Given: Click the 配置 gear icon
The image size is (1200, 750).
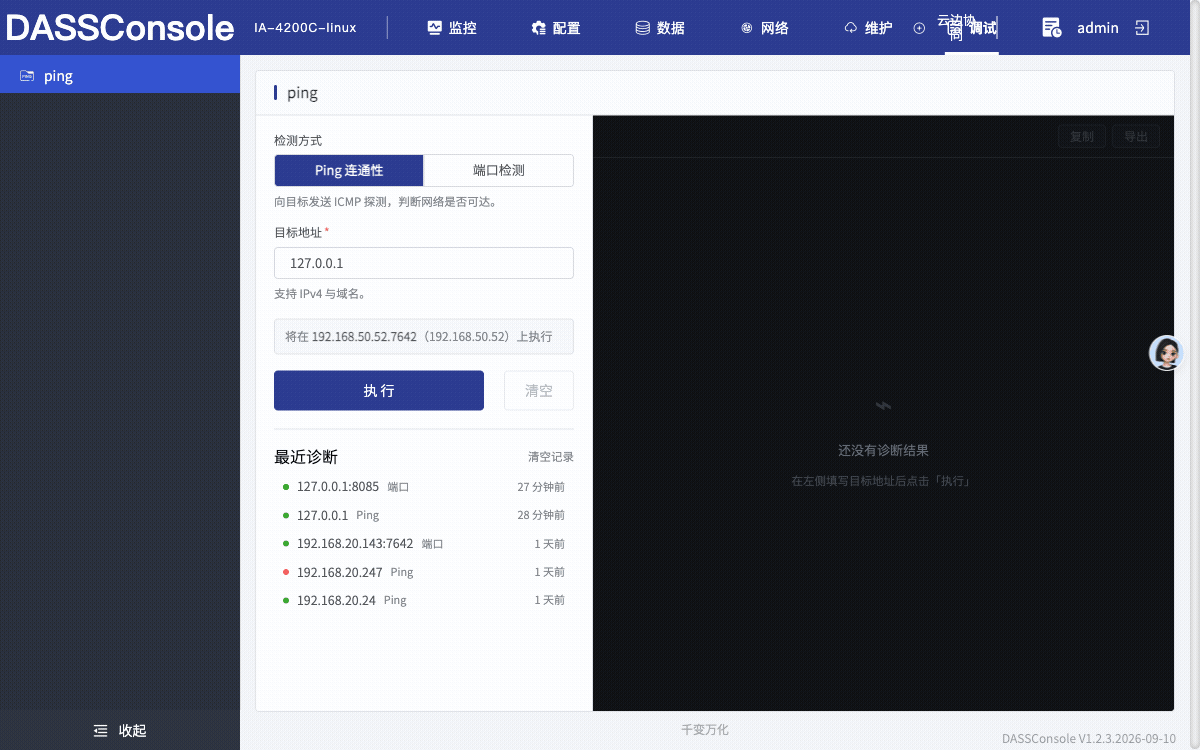Looking at the screenshot, I should coord(538,28).
